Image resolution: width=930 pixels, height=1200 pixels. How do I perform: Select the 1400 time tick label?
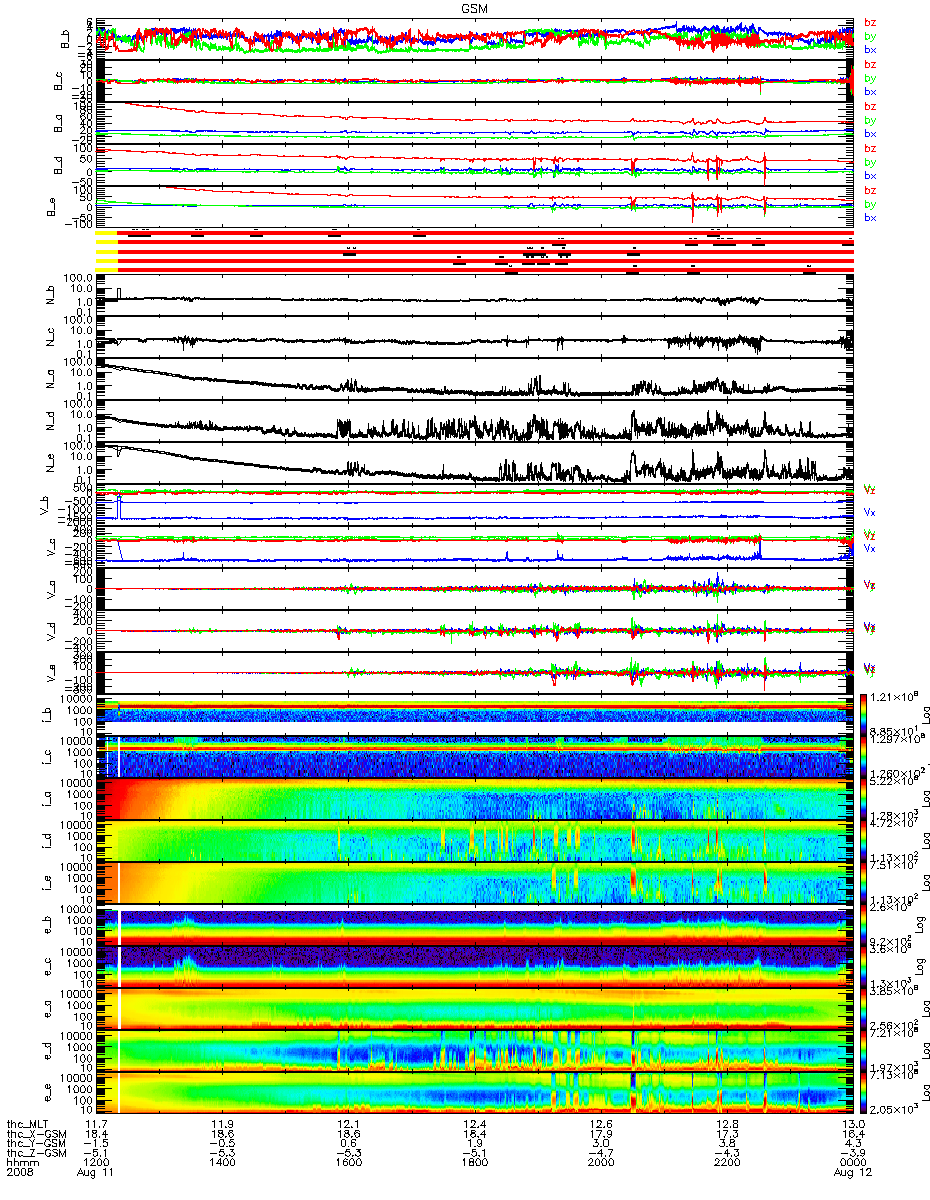point(222,1160)
